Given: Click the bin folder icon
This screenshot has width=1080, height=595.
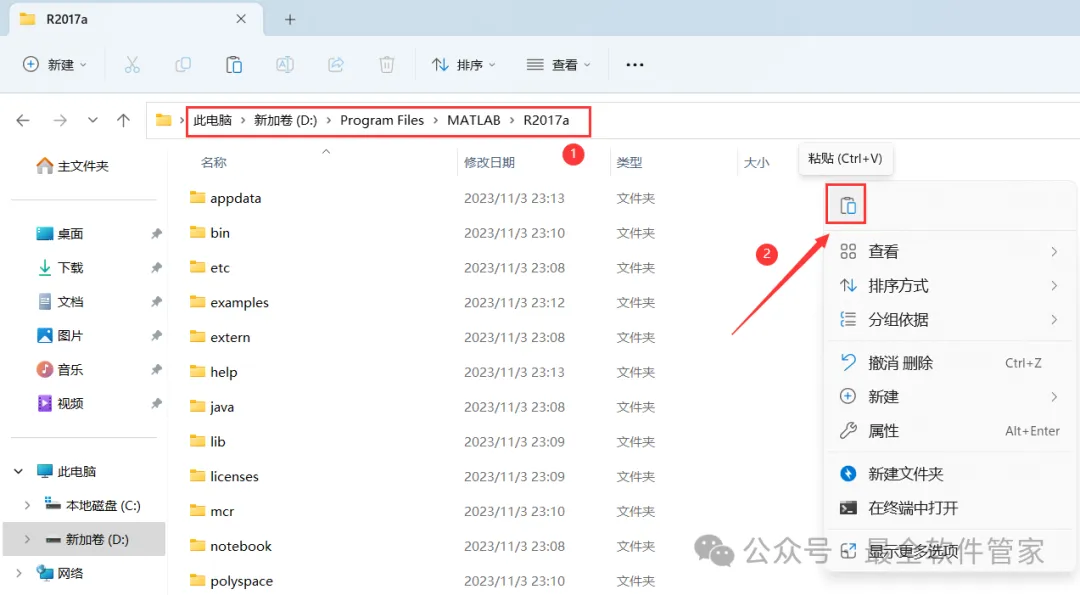Looking at the screenshot, I should pyautogui.click(x=198, y=232).
